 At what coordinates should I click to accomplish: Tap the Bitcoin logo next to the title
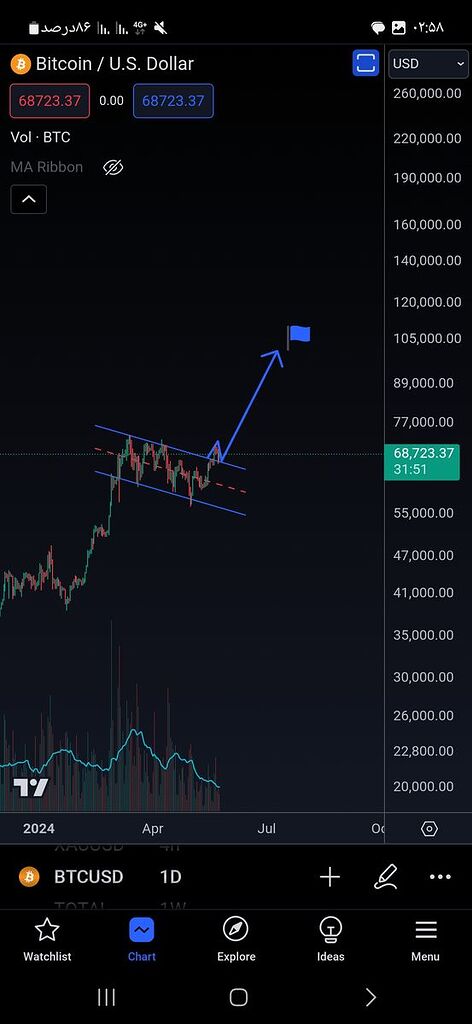coord(20,64)
